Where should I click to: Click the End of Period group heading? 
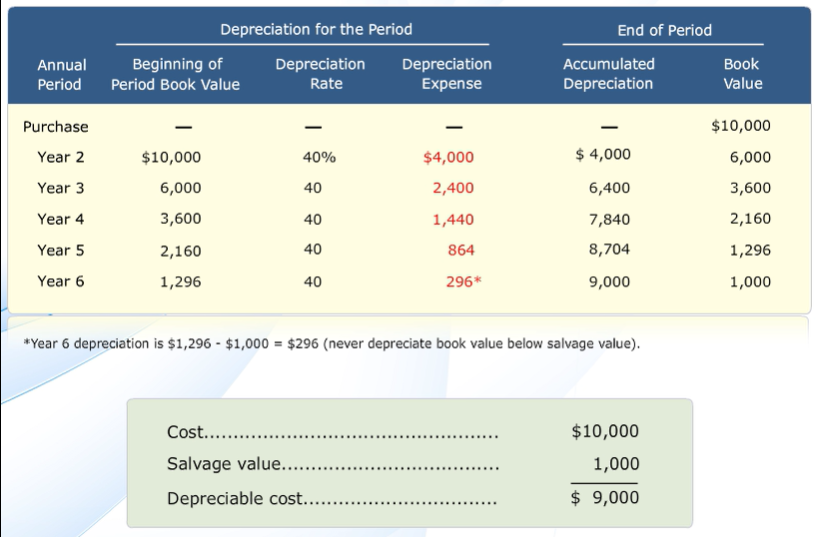click(x=664, y=30)
